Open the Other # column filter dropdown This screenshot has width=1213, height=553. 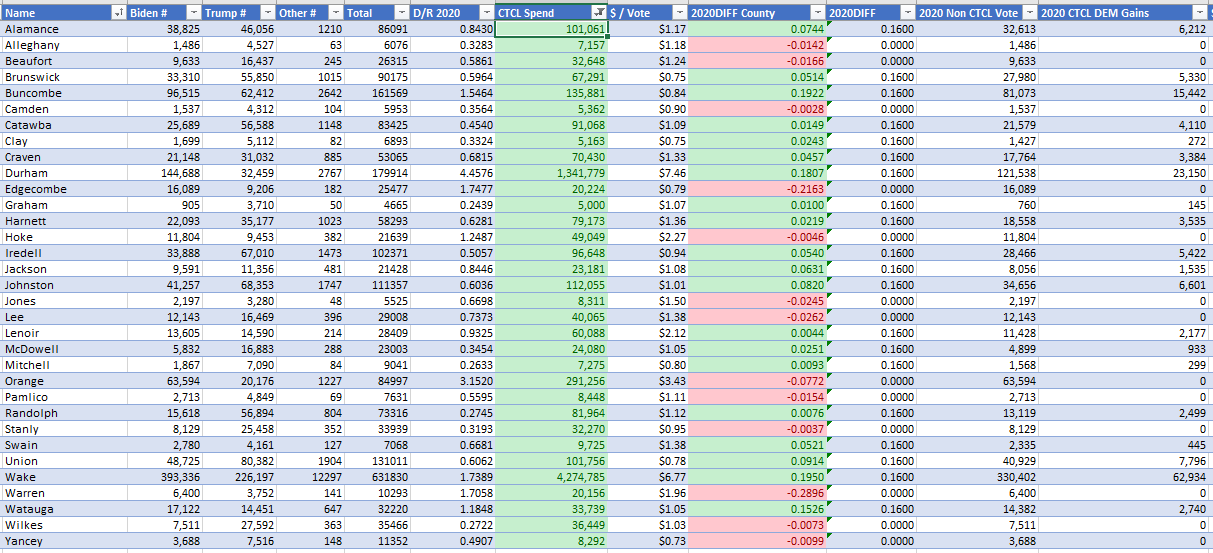[335, 13]
